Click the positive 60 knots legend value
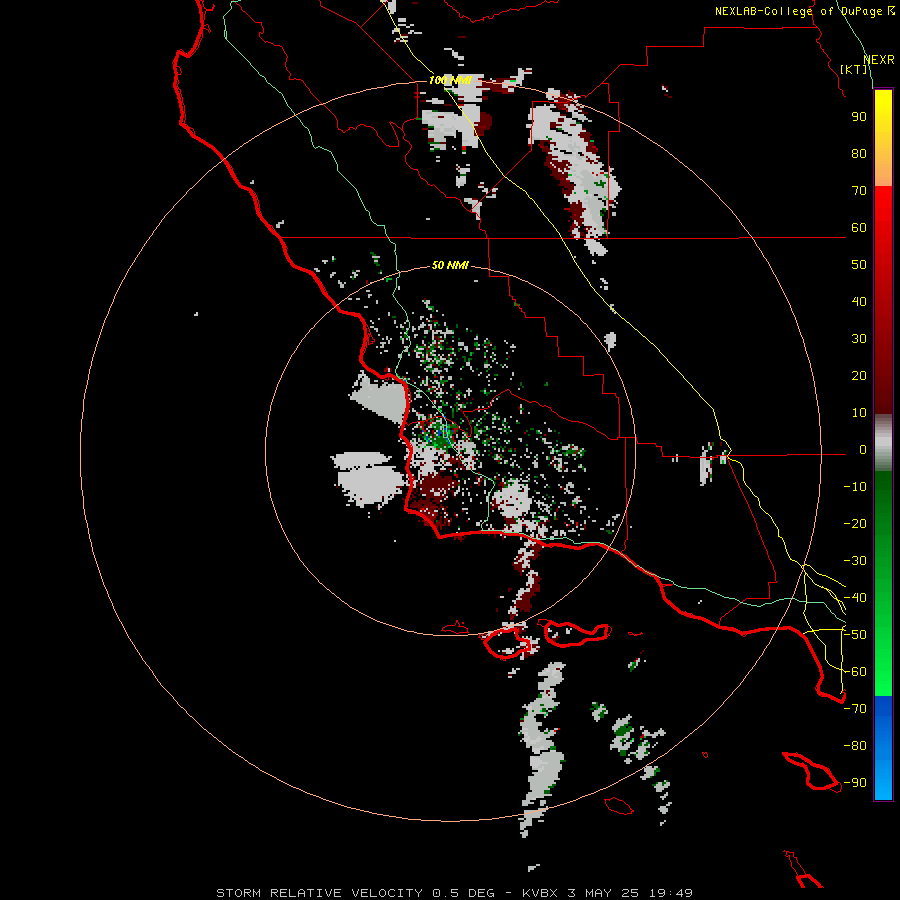The height and width of the screenshot is (900, 900). (859, 228)
